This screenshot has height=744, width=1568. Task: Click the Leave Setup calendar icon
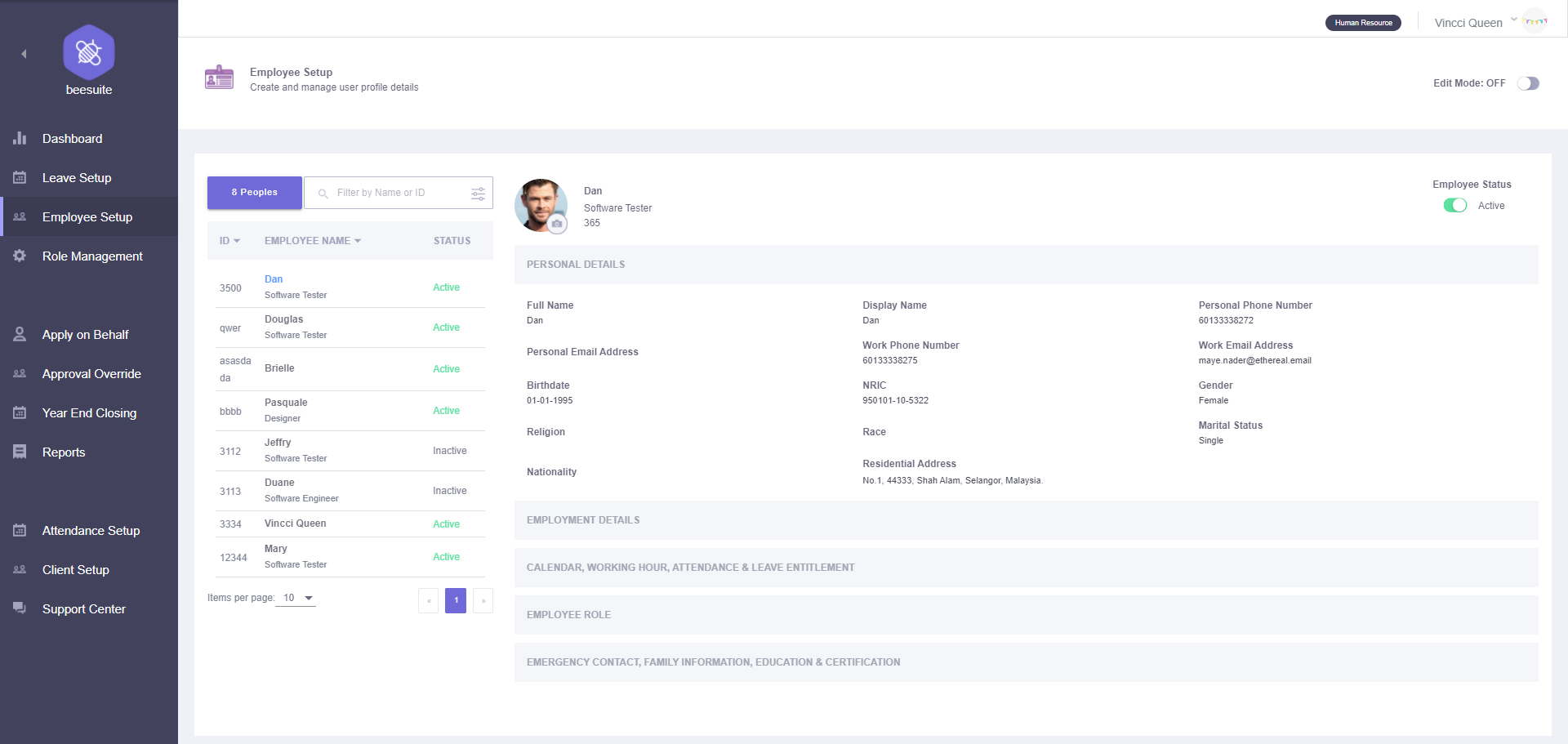coord(20,177)
